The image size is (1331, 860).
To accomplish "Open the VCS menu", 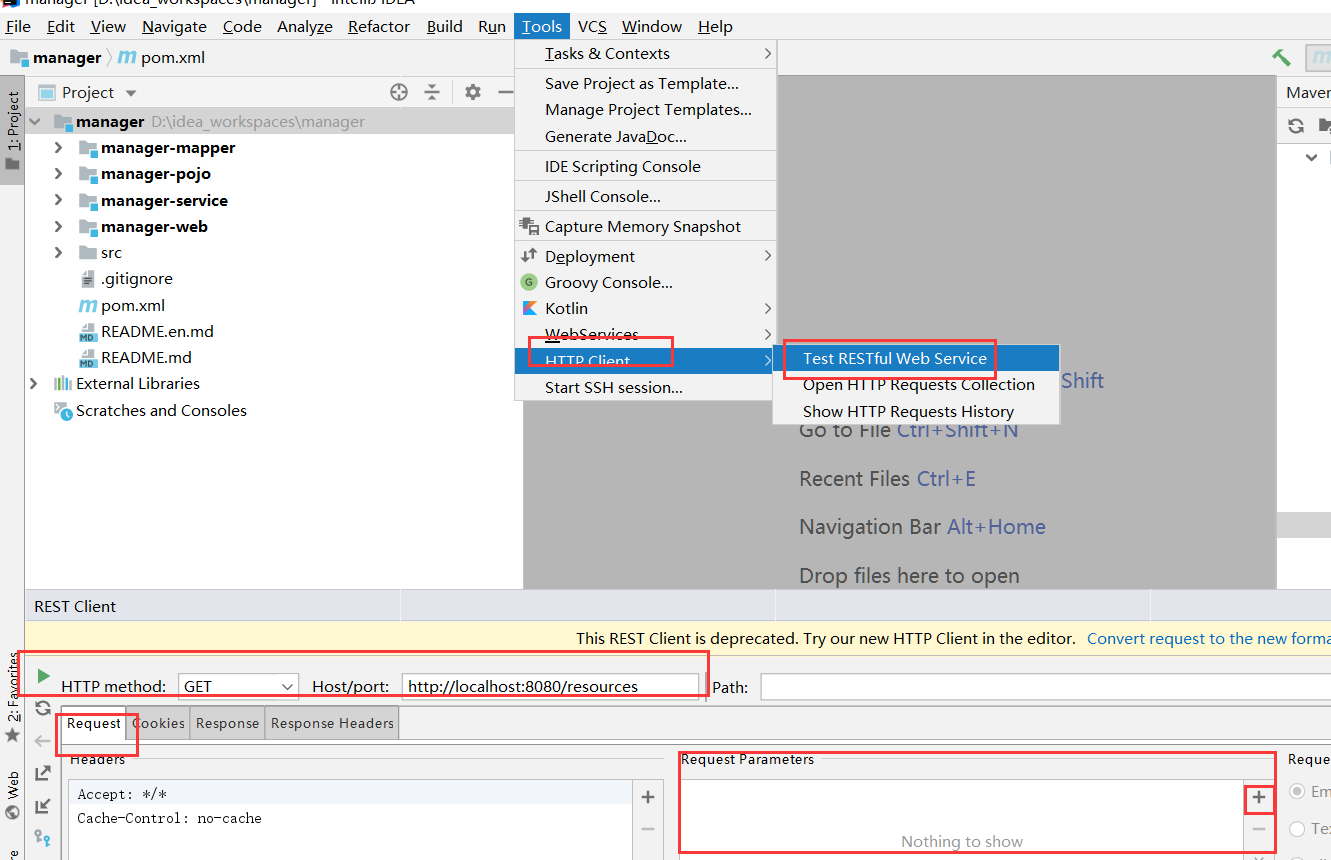I will point(592,27).
